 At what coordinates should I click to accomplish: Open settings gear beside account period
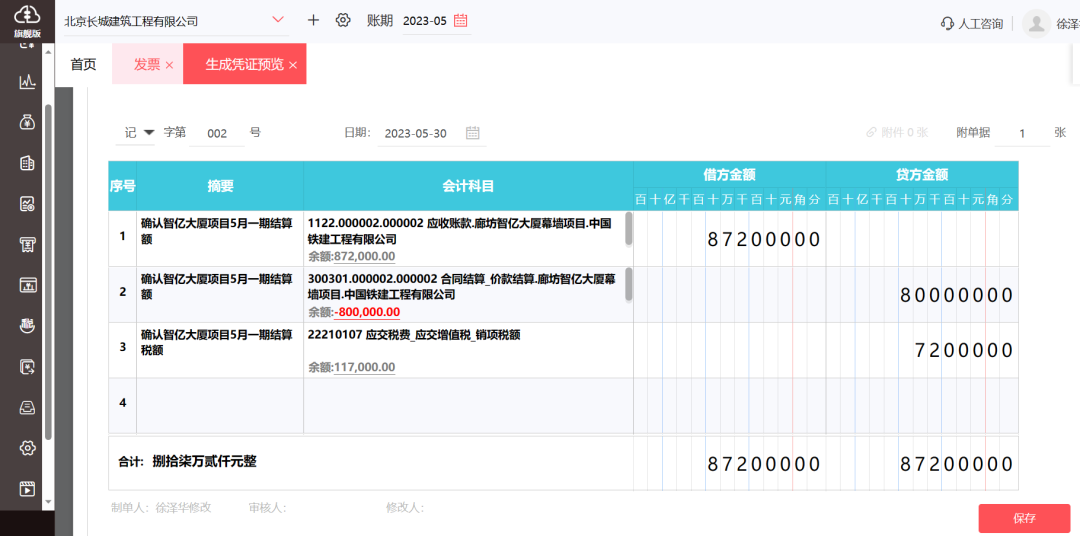(343, 20)
